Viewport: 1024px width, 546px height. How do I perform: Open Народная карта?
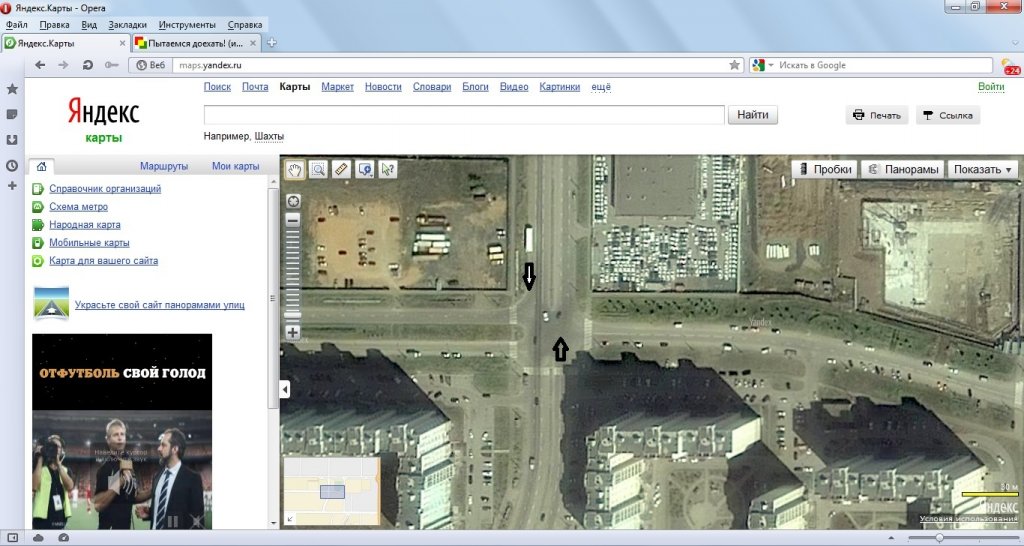(84, 225)
